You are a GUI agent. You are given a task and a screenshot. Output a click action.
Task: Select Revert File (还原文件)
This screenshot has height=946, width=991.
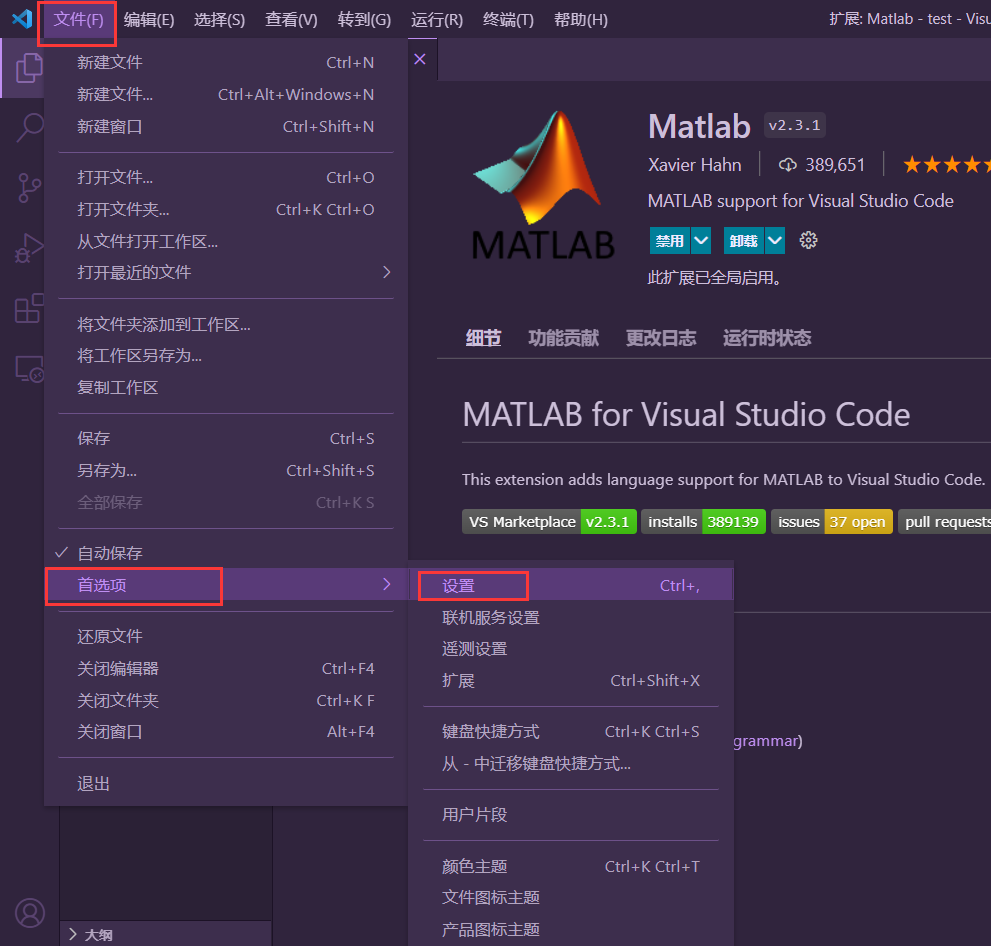pyautogui.click(x=226, y=636)
